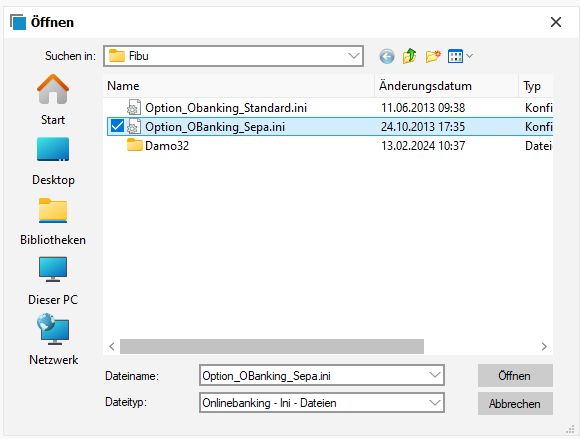Open the Netzwerk location
Screen dimensions: 580x439
(53, 340)
